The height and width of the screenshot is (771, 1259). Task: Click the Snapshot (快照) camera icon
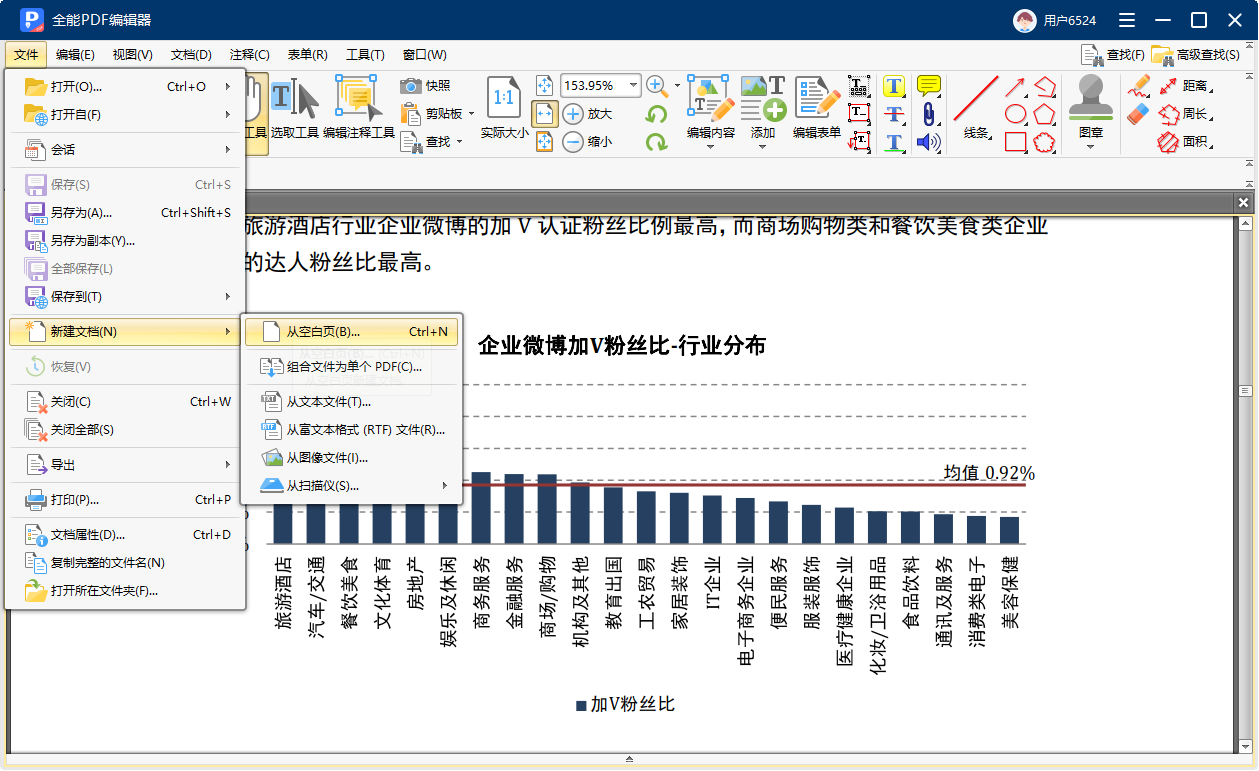411,86
